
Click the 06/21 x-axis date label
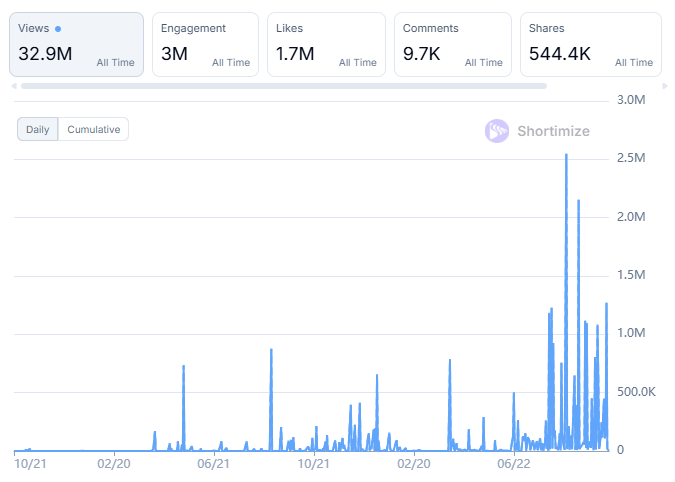click(x=214, y=464)
